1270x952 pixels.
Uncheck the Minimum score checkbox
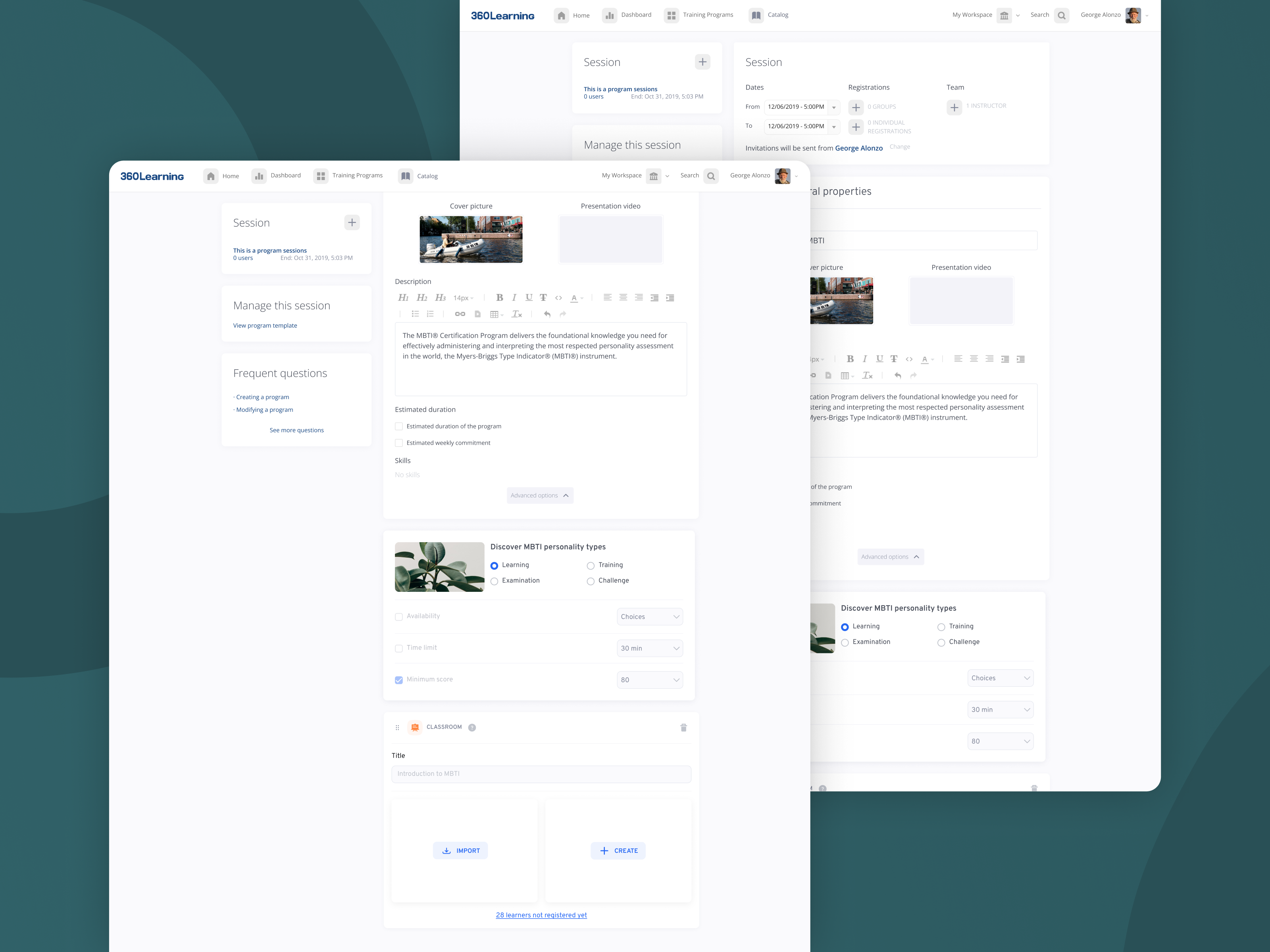pos(399,680)
